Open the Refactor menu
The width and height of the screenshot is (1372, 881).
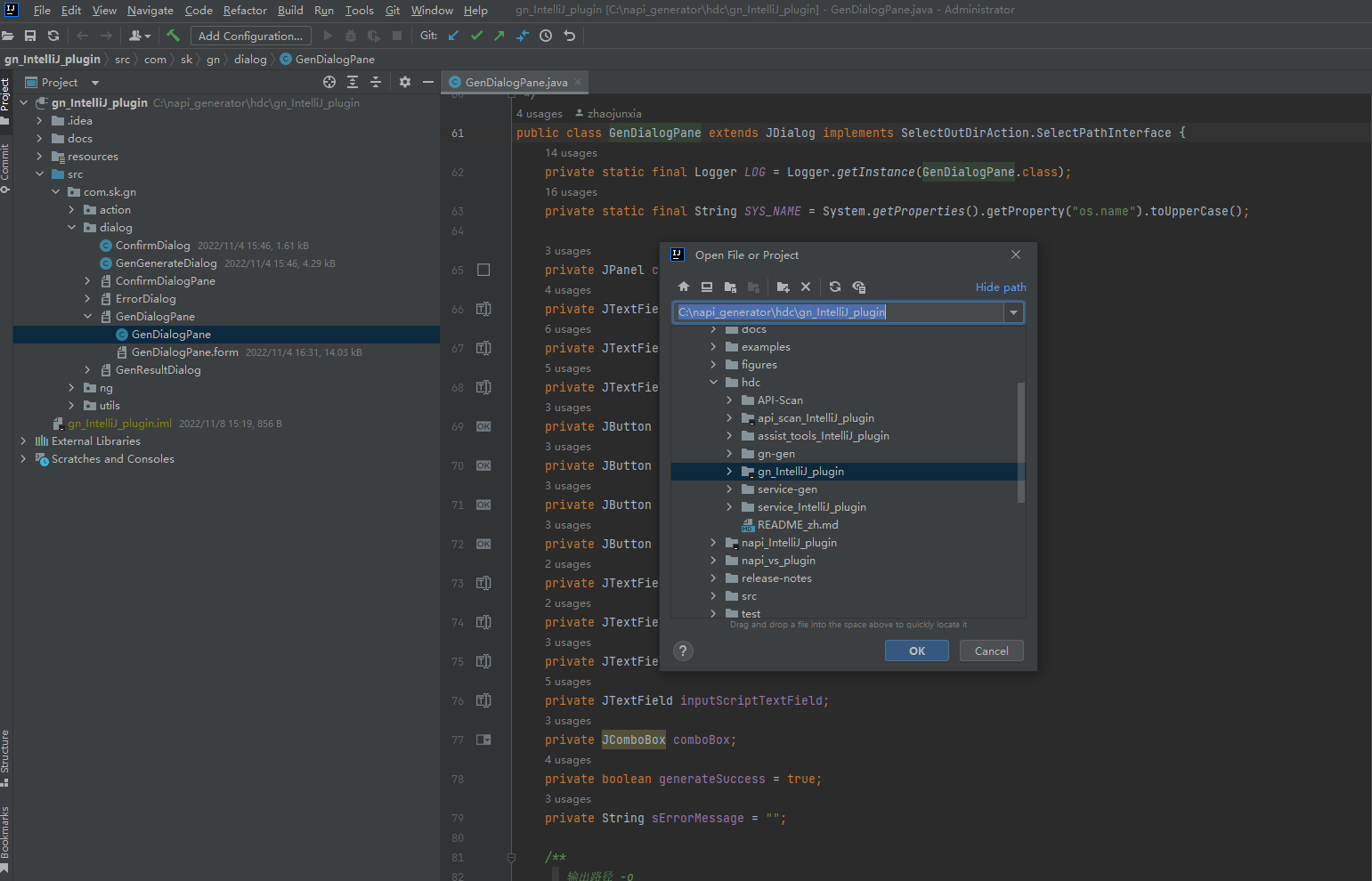click(x=245, y=11)
